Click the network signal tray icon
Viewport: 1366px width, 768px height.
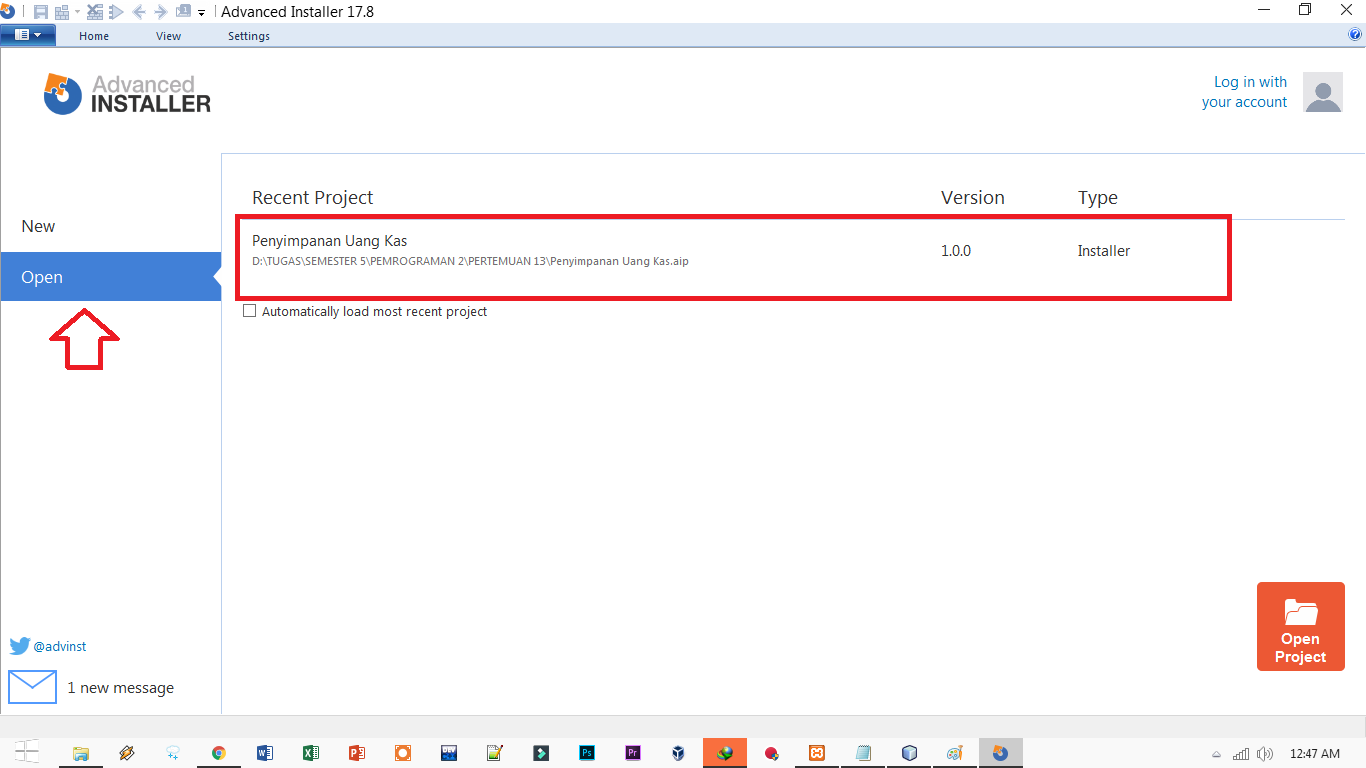tap(1241, 754)
